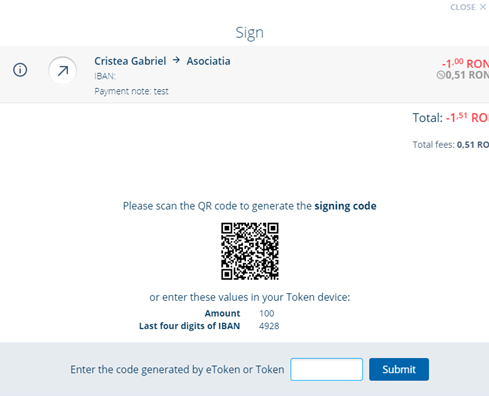The height and width of the screenshot is (396, 489).
Task: Select the Asociatia recipient name
Action: (x=208, y=61)
